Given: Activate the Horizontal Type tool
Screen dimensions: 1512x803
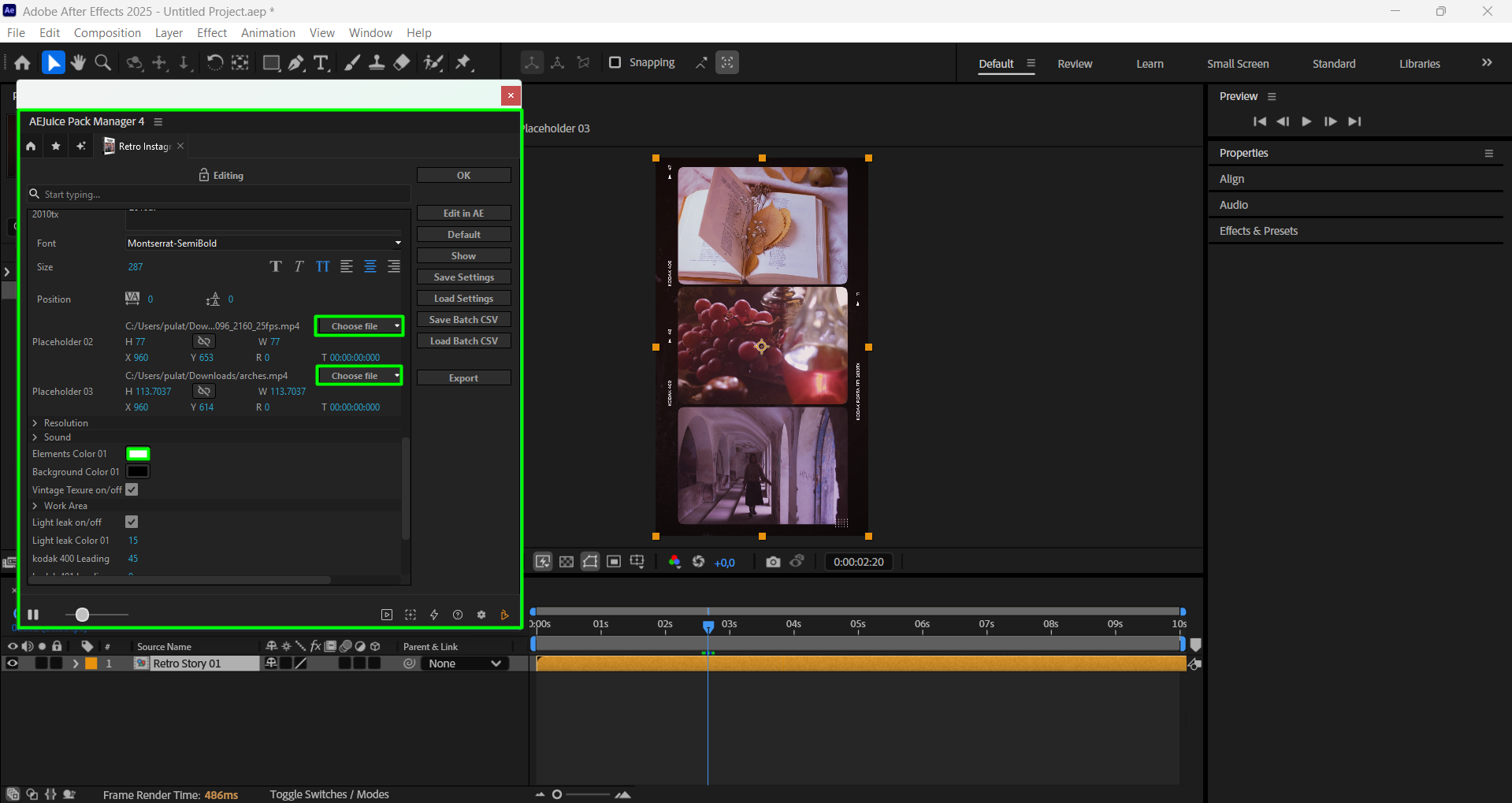Looking at the screenshot, I should pos(321,63).
